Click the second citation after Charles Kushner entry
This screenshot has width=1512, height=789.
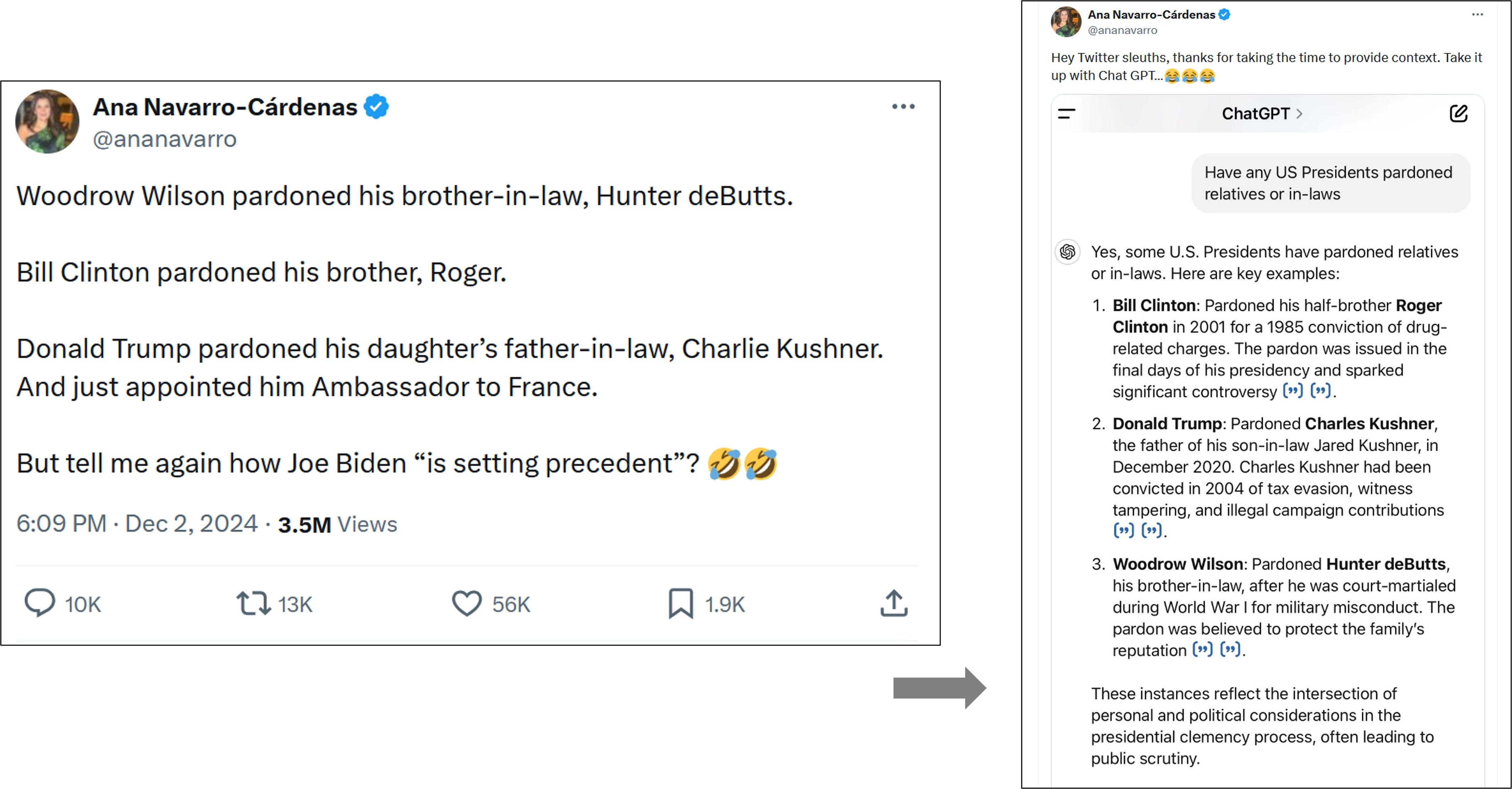click(1151, 531)
